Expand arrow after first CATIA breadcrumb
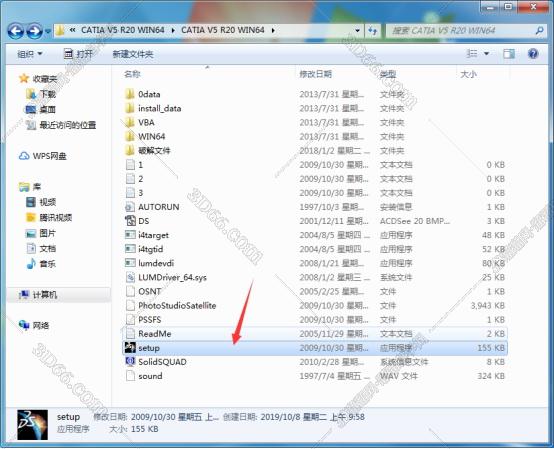The width and height of the screenshot is (554, 449). point(173,31)
